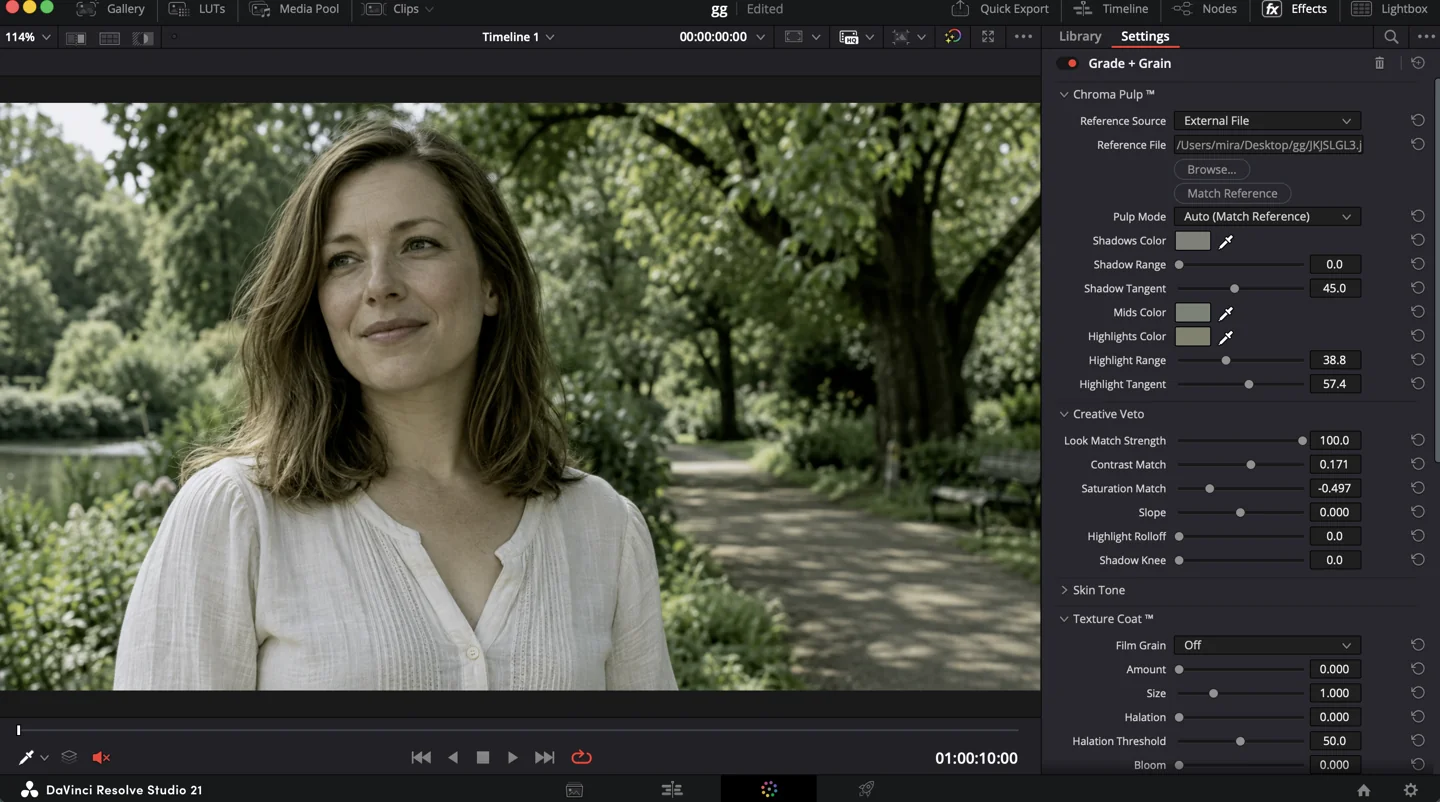Image resolution: width=1440 pixels, height=802 pixels.
Task: Open the 114% viewer zoom dropdown
Action: coord(26,37)
